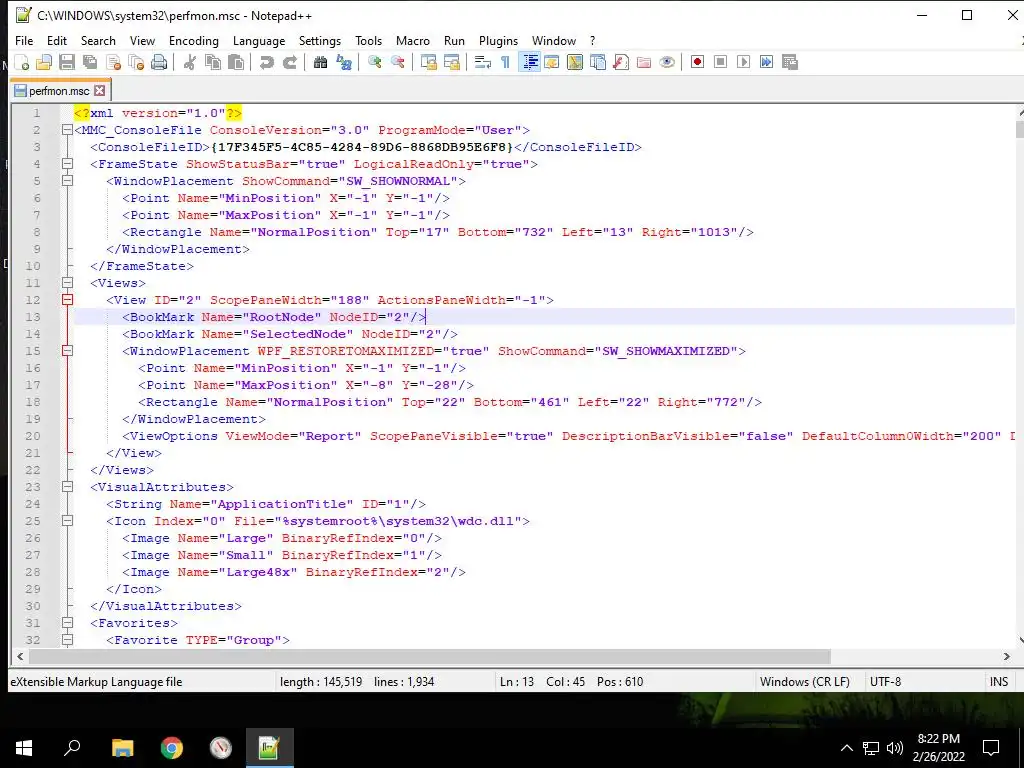Image resolution: width=1024 pixels, height=768 pixels.
Task: Open the define-your-language toolbar icon
Action: (552, 62)
